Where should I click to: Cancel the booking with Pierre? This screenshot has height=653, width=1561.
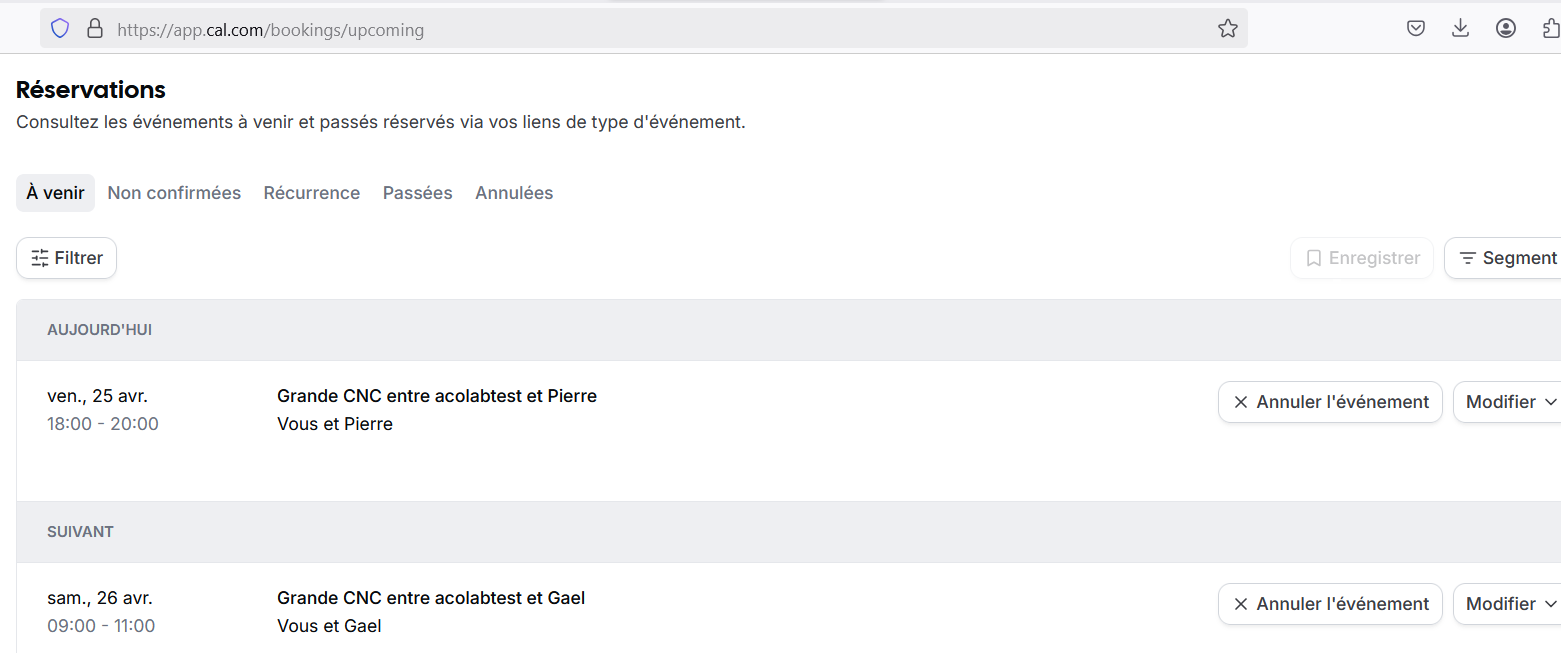1330,402
